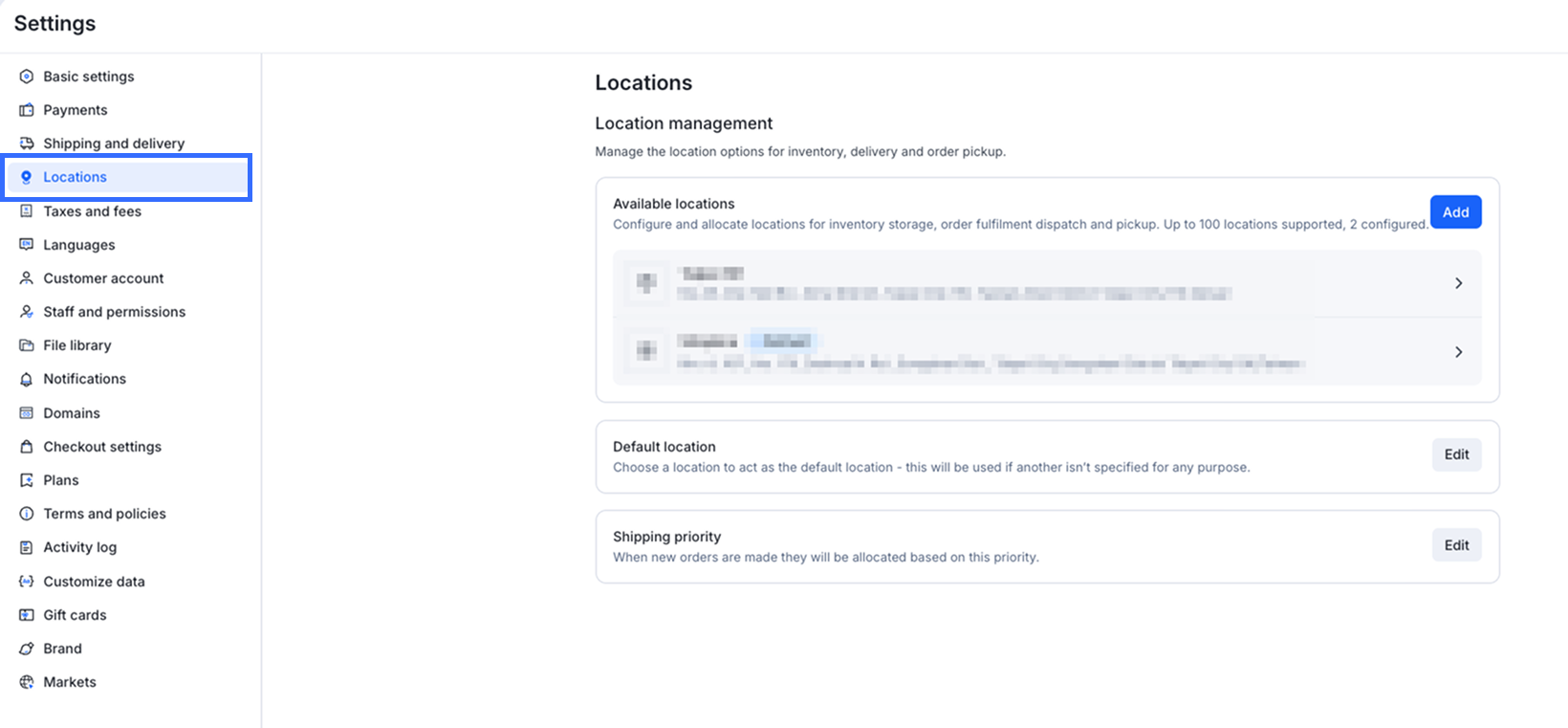The image size is (1568, 728).
Task: Click the Shipping and delivery truck icon
Action: (x=27, y=143)
